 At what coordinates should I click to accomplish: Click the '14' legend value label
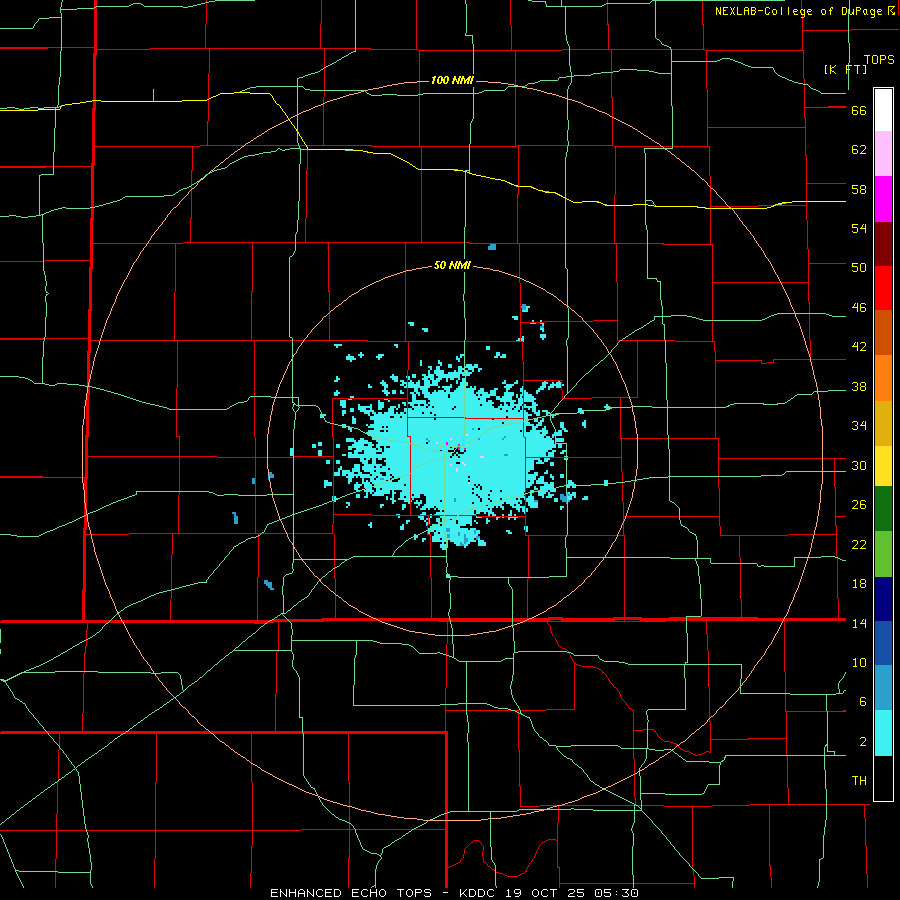[859, 623]
